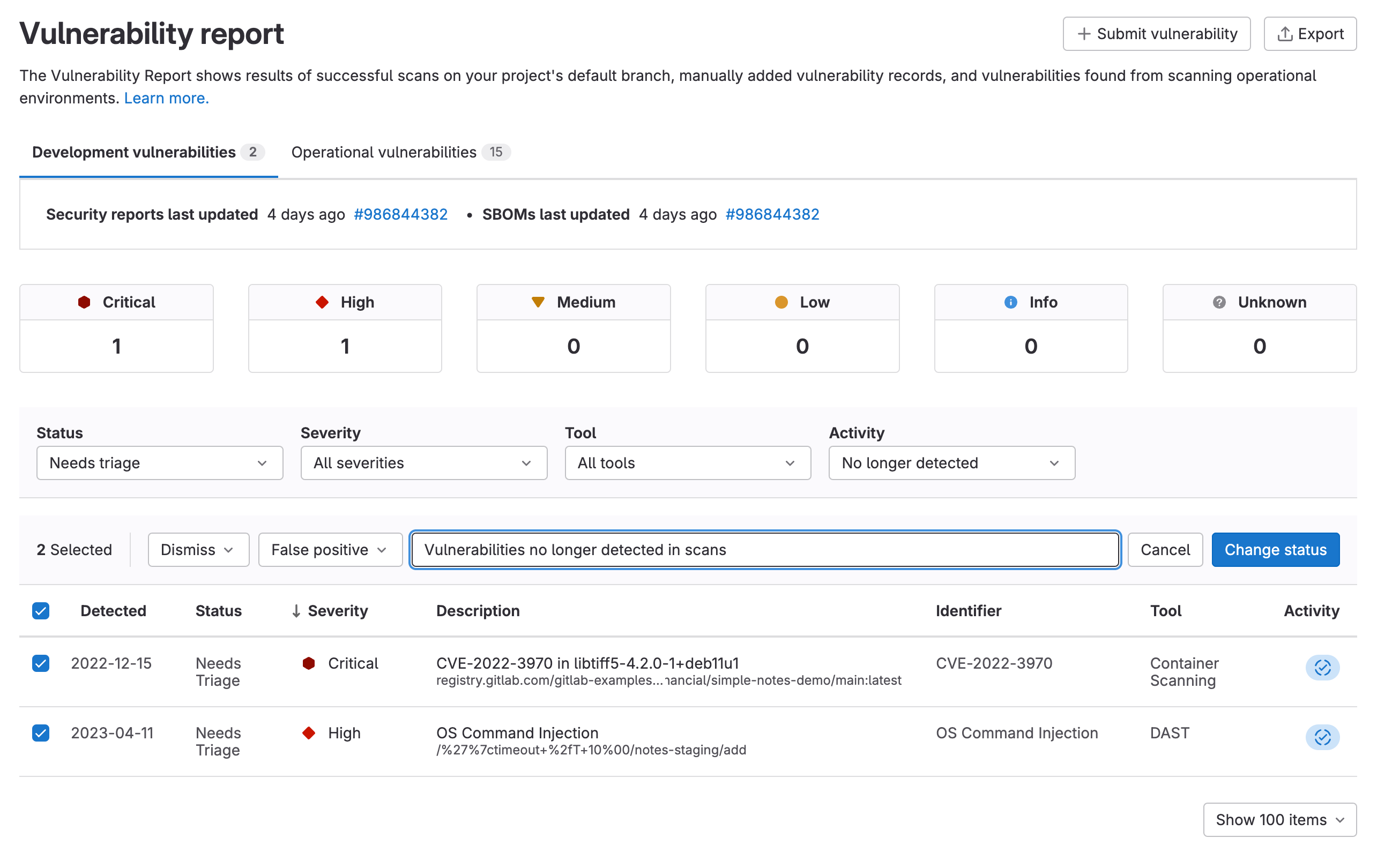Click the Medium severity triangle icon

pyautogui.click(x=539, y=302)
